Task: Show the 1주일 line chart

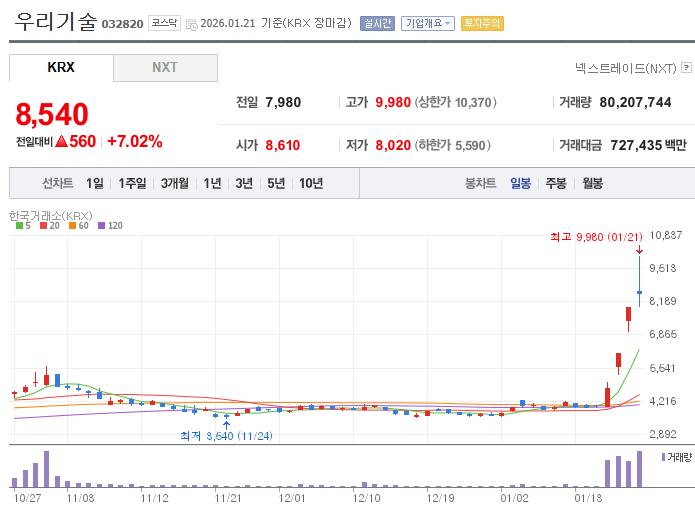Action: coord(132,183)
